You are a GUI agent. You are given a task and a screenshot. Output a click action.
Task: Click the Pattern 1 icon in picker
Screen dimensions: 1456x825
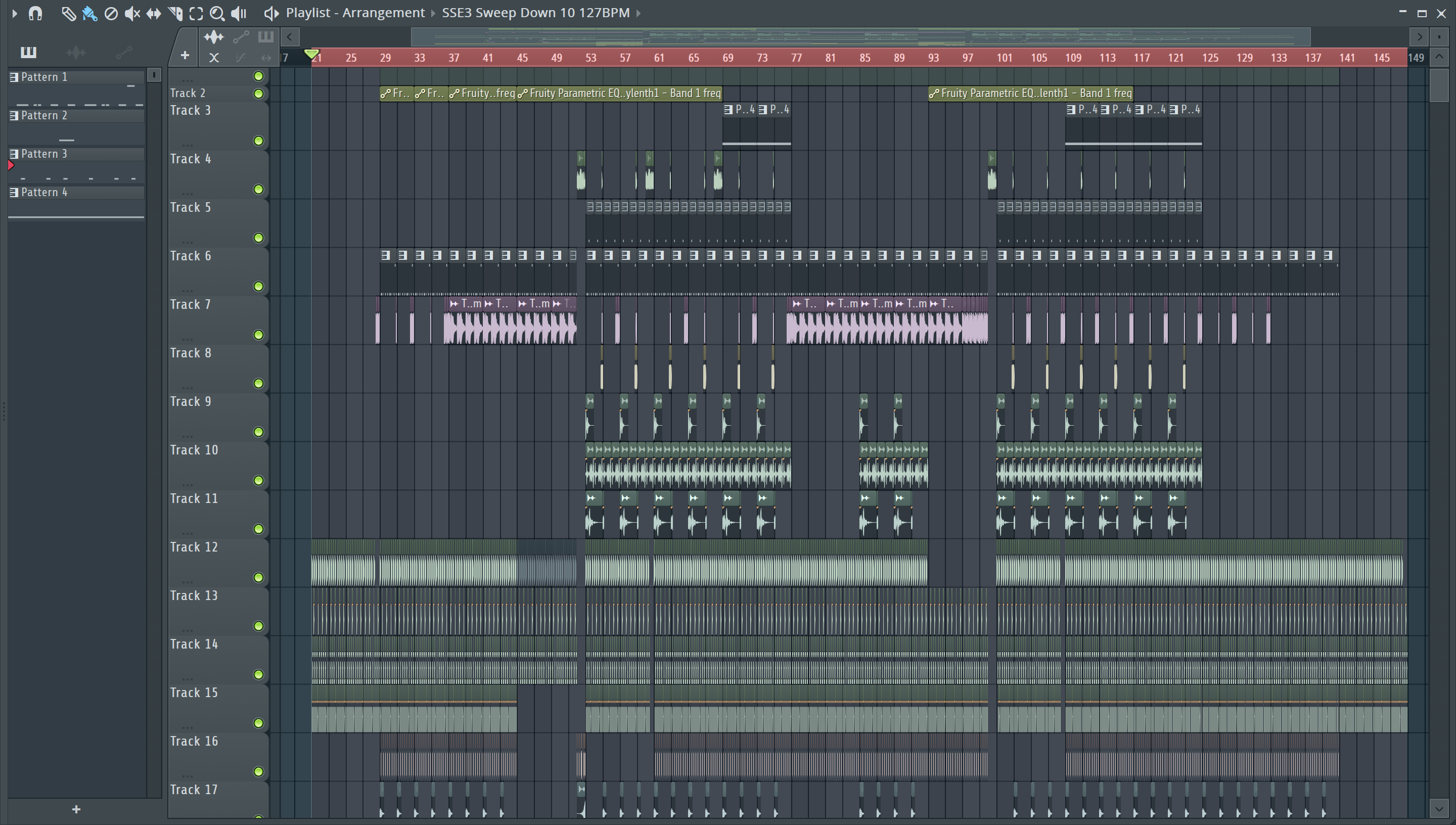[x=14, y=77]
